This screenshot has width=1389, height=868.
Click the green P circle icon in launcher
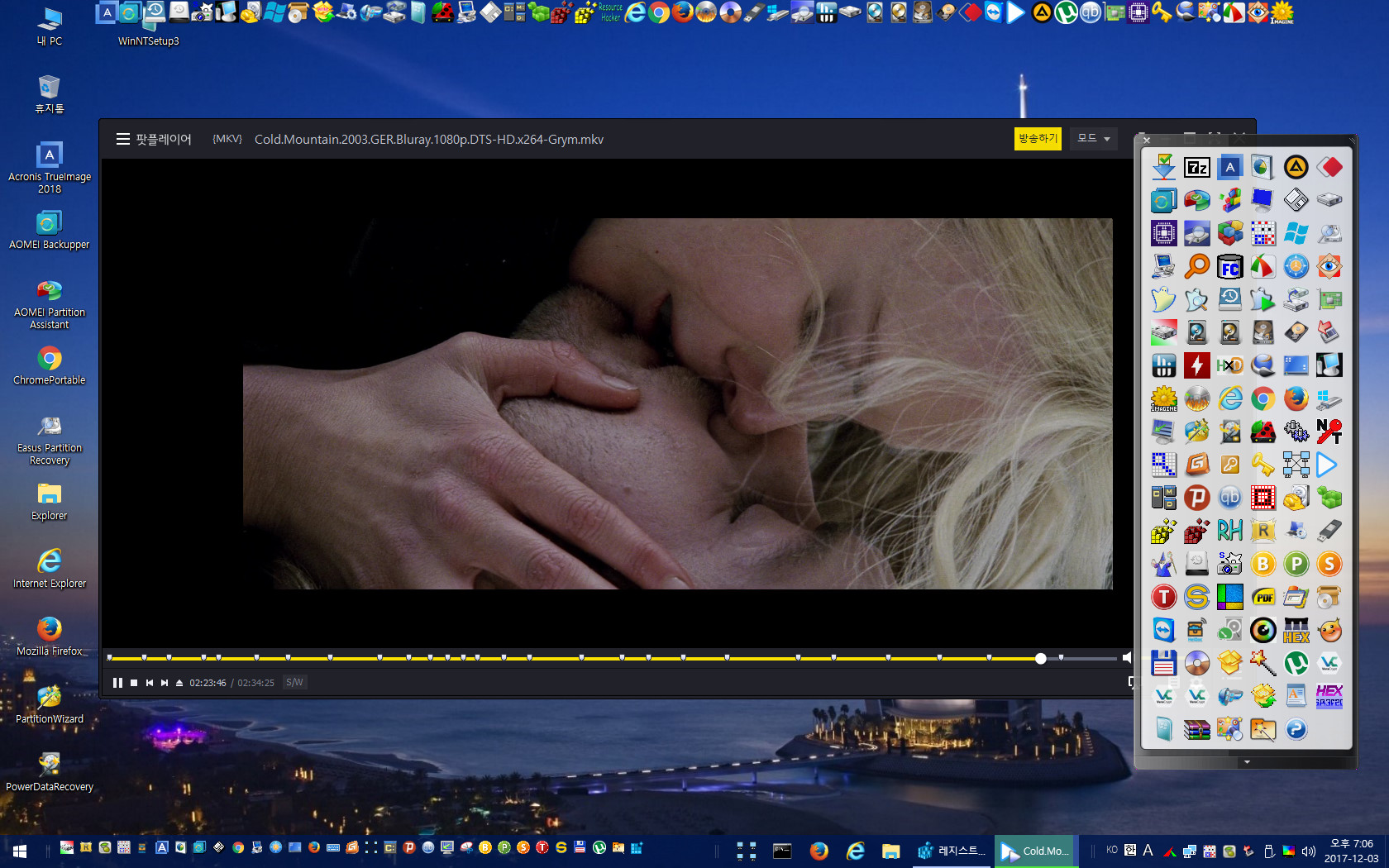click(x=1296, y=564)
